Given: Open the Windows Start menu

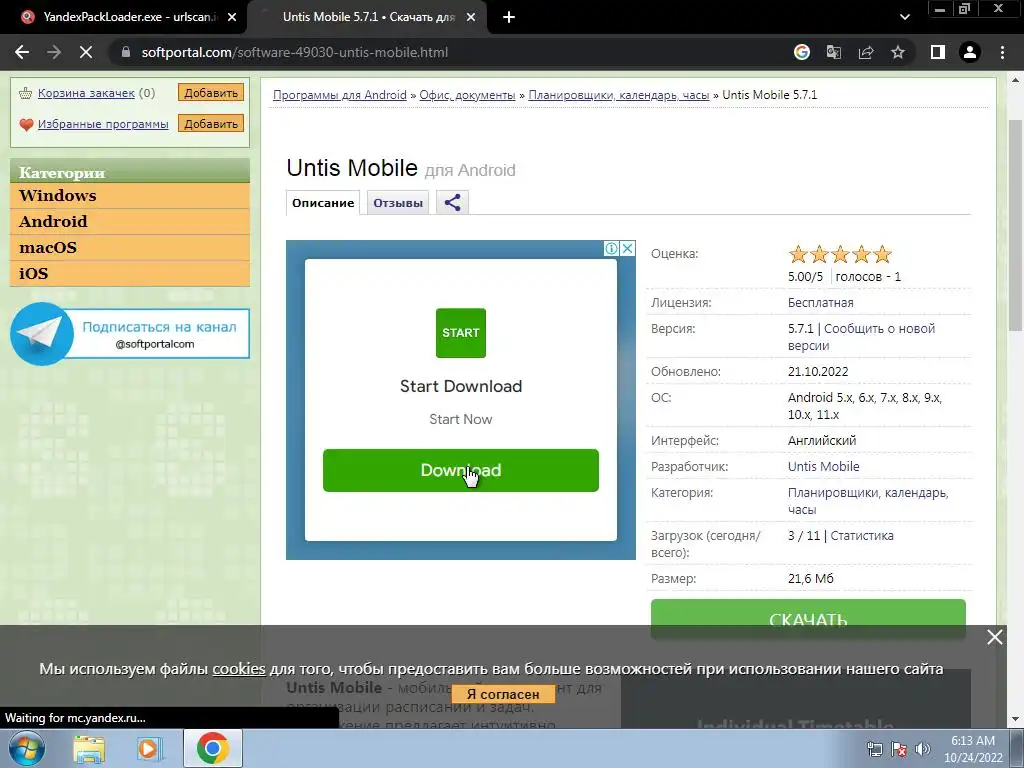Looking at the screenshot, I should [x=26, y=748].
